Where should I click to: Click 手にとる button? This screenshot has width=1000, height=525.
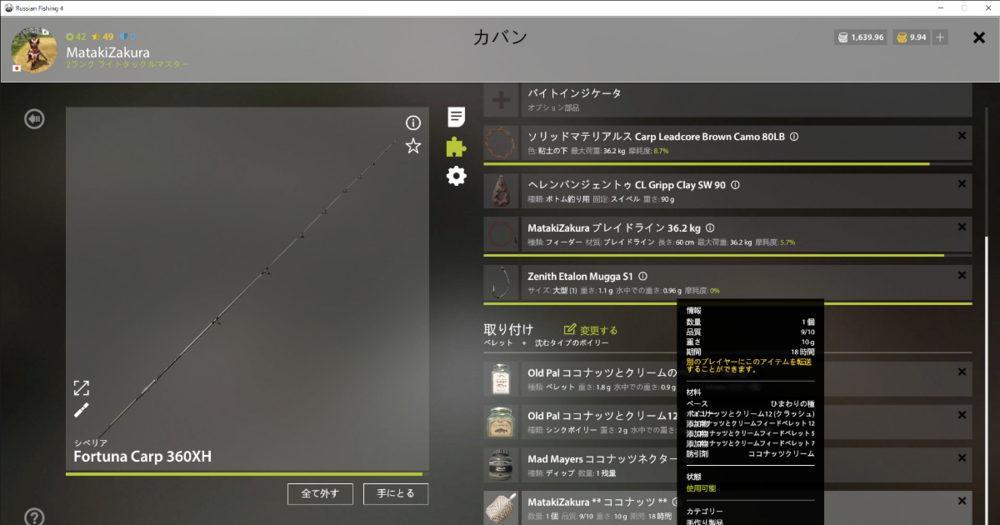click(395, 494)
